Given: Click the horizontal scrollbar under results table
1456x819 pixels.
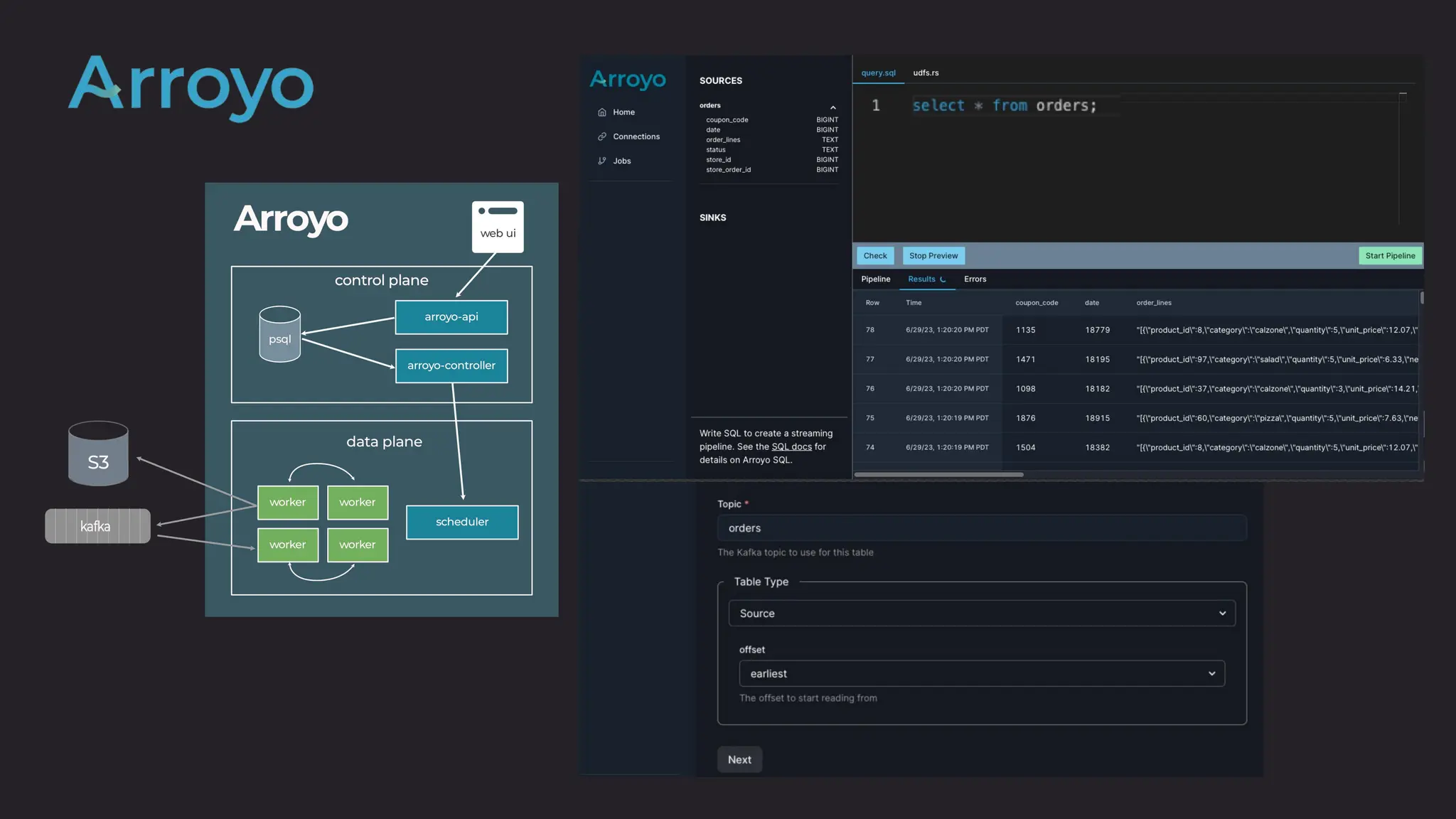Looking at the screenshot, I should [938, 474].
